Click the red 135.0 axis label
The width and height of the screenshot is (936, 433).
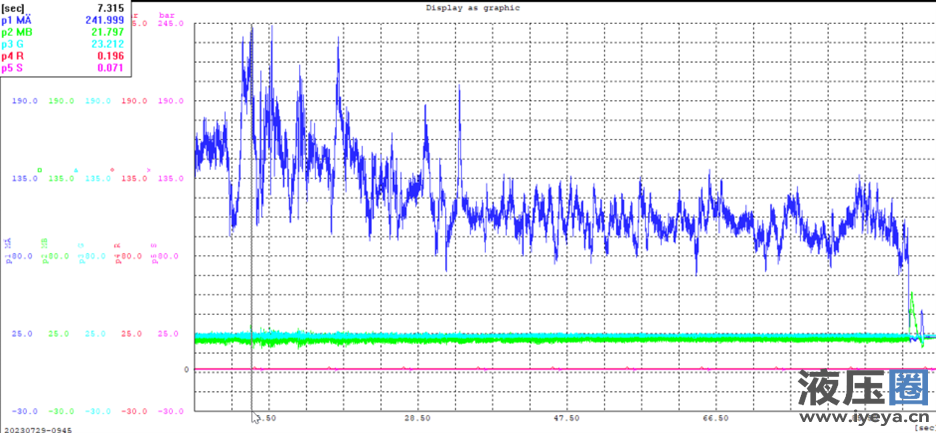pos(134,179)
